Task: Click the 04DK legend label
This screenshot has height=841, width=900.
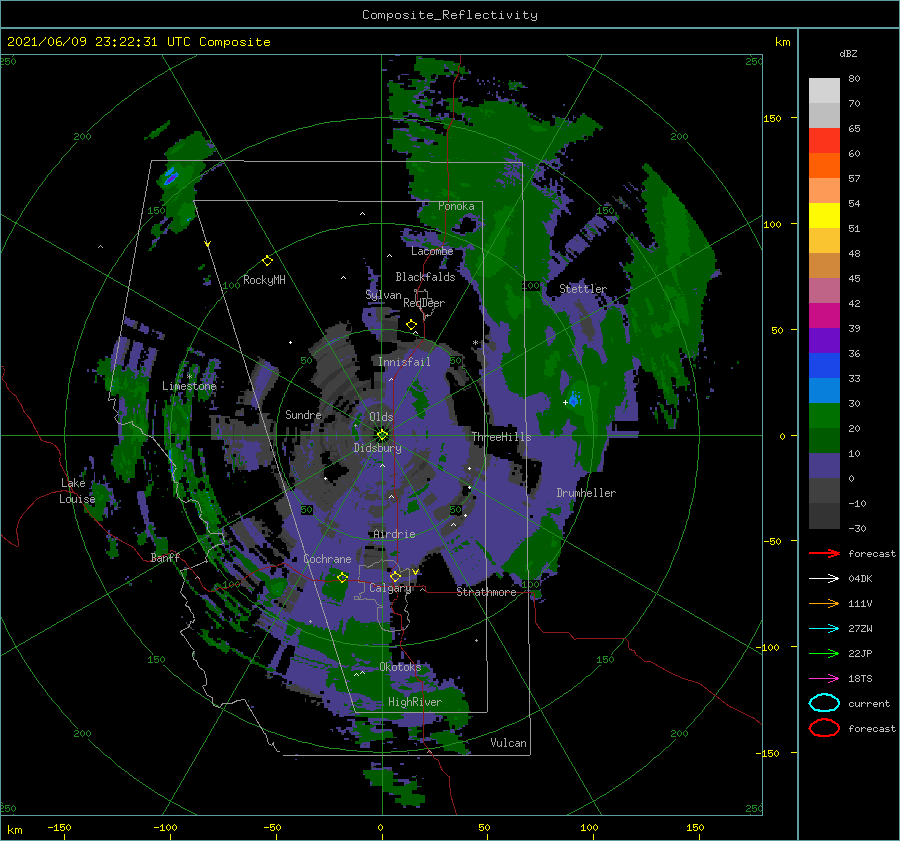Action: coord(860,578)
